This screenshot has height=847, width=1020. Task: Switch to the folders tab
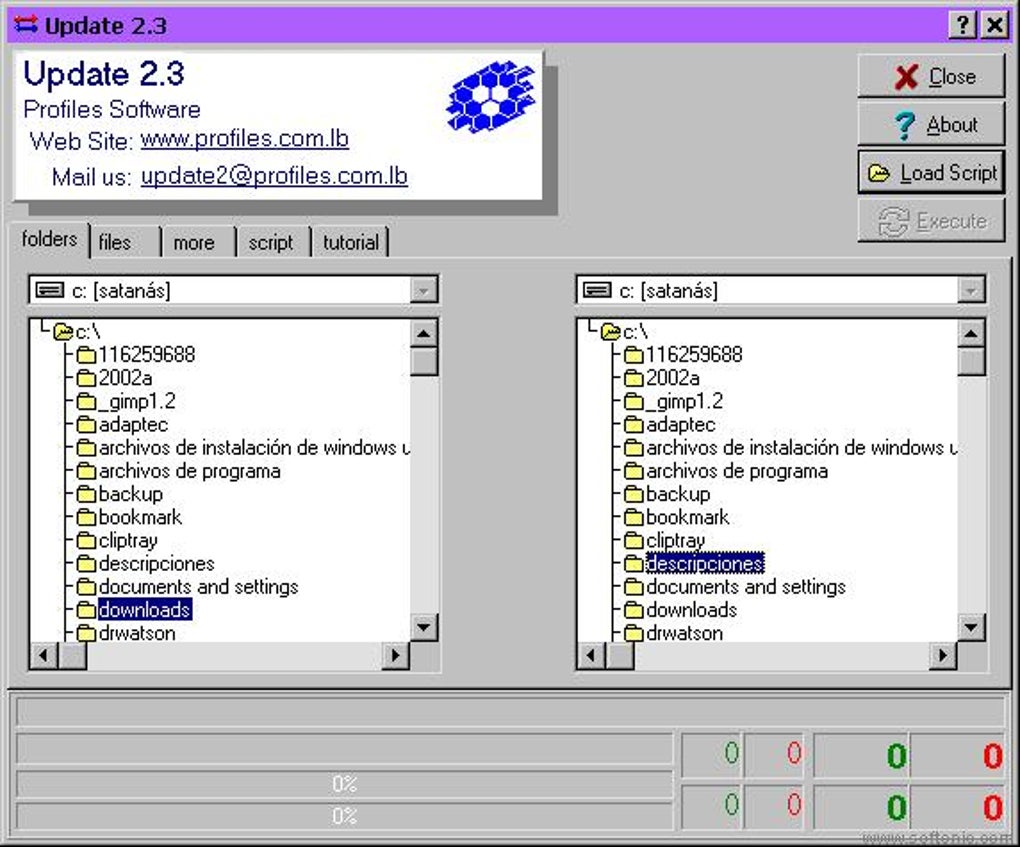49,239
